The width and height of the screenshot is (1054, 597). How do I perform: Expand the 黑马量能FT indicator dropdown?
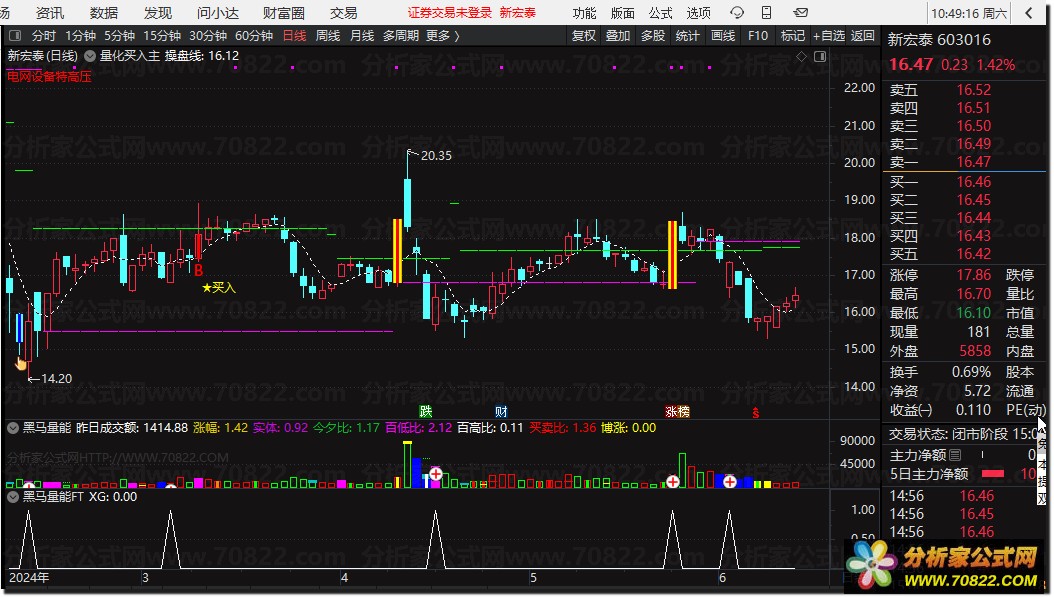click(x=13, y=497)
